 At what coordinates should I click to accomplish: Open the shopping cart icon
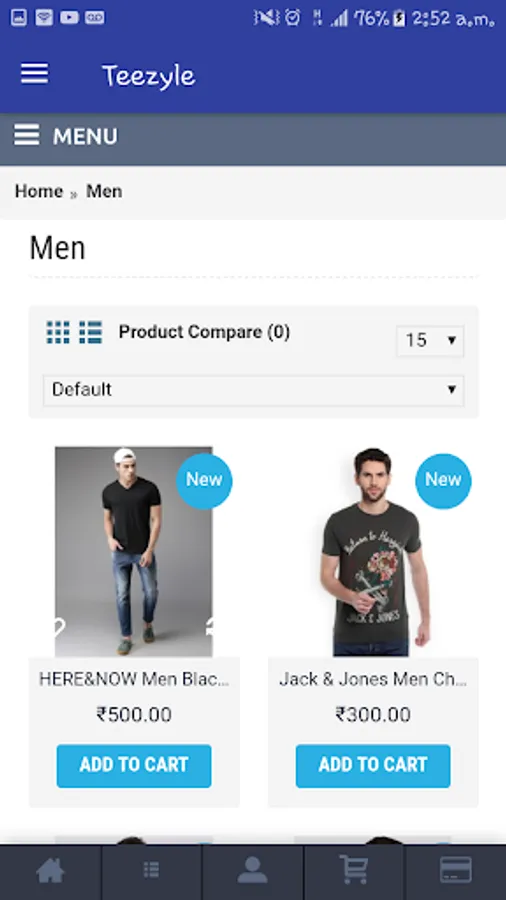pos(354,870)
